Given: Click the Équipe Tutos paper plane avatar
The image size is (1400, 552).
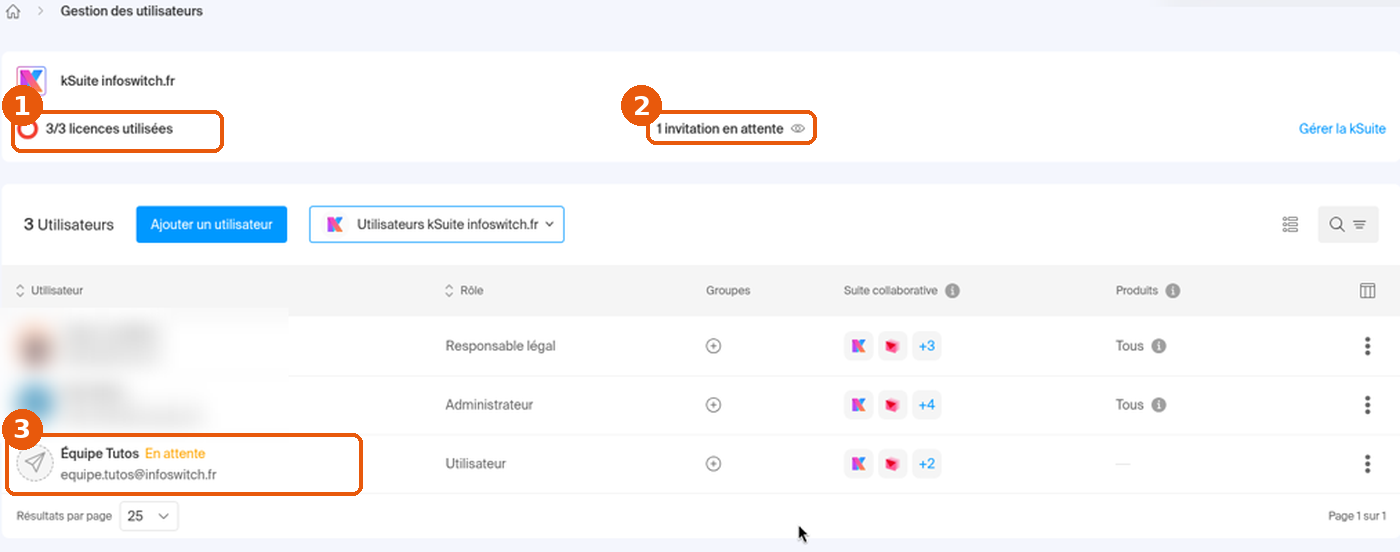Looking at the screenshot, I should pyautogui.click(x=35, y=463).
